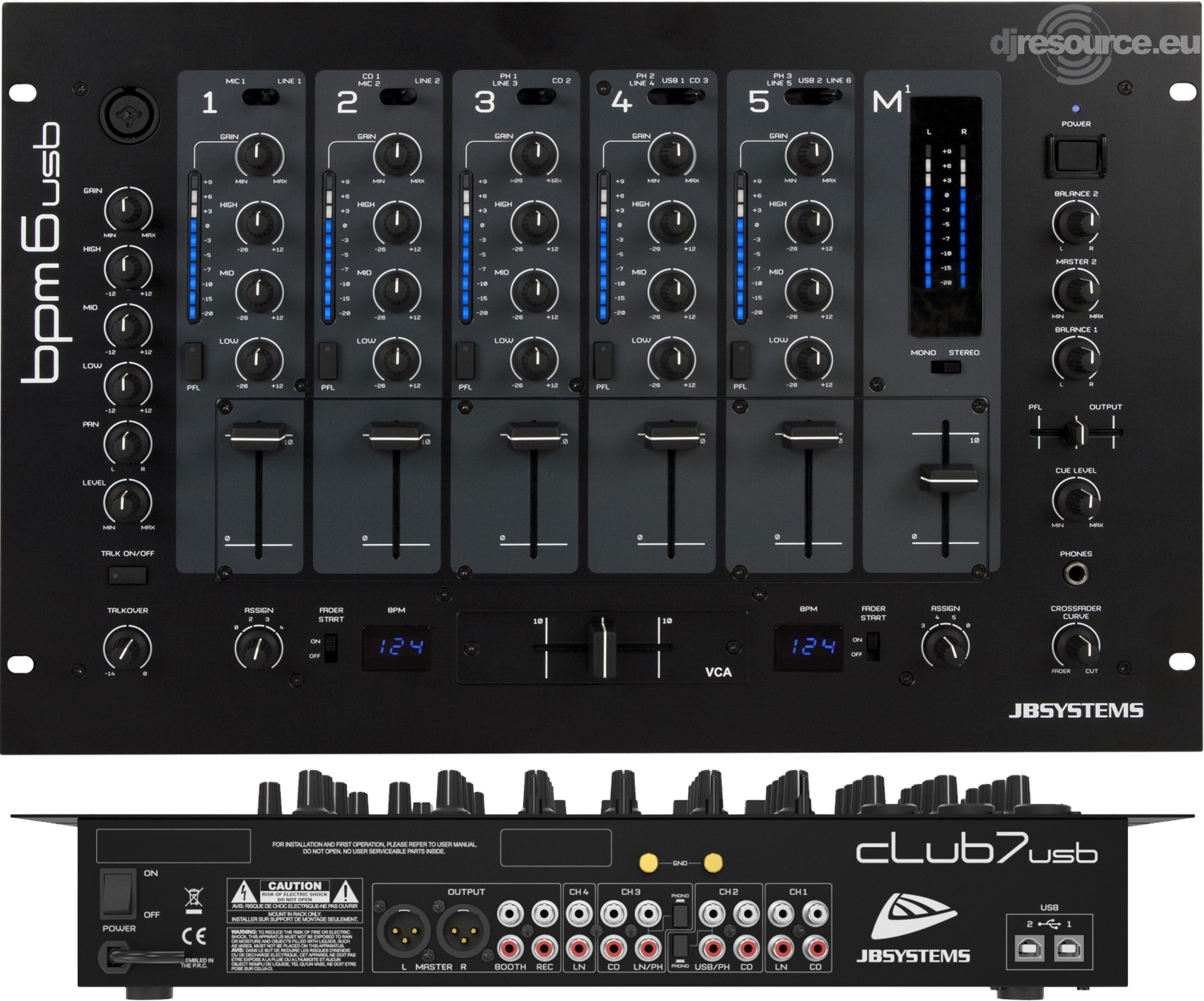Viewport: 1204px width, 1001px height.
Task: Click the white BOOTH RCA output jack
Action: [x=509, y=914]
